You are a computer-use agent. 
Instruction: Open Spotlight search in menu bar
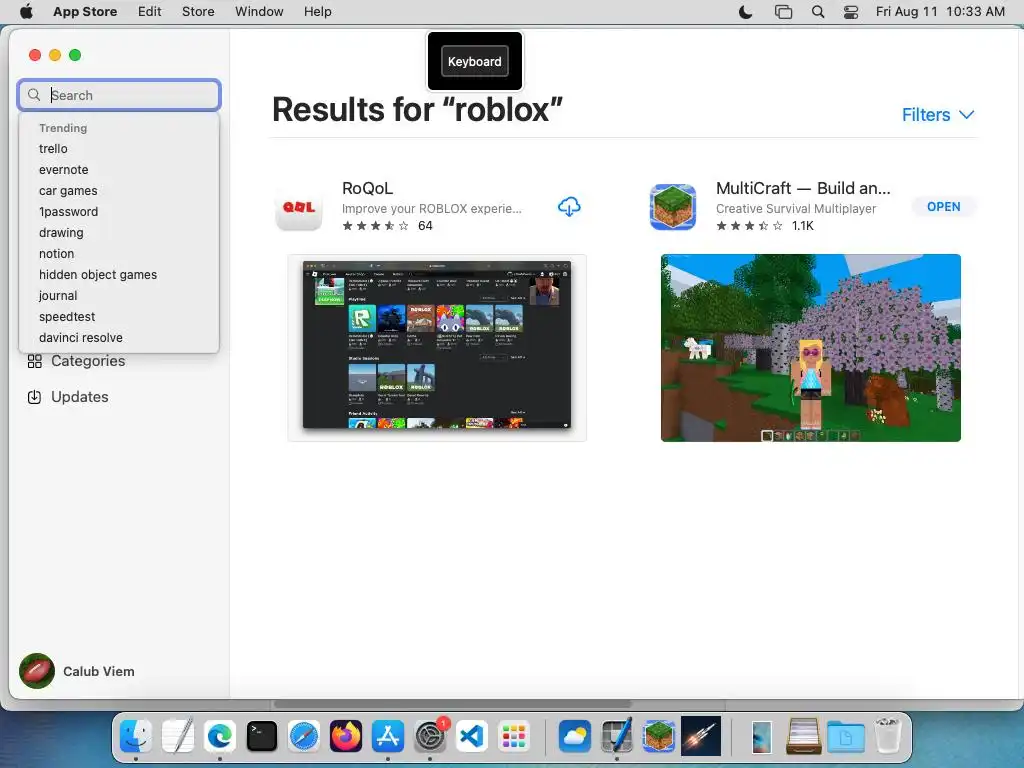click(818, 12)
